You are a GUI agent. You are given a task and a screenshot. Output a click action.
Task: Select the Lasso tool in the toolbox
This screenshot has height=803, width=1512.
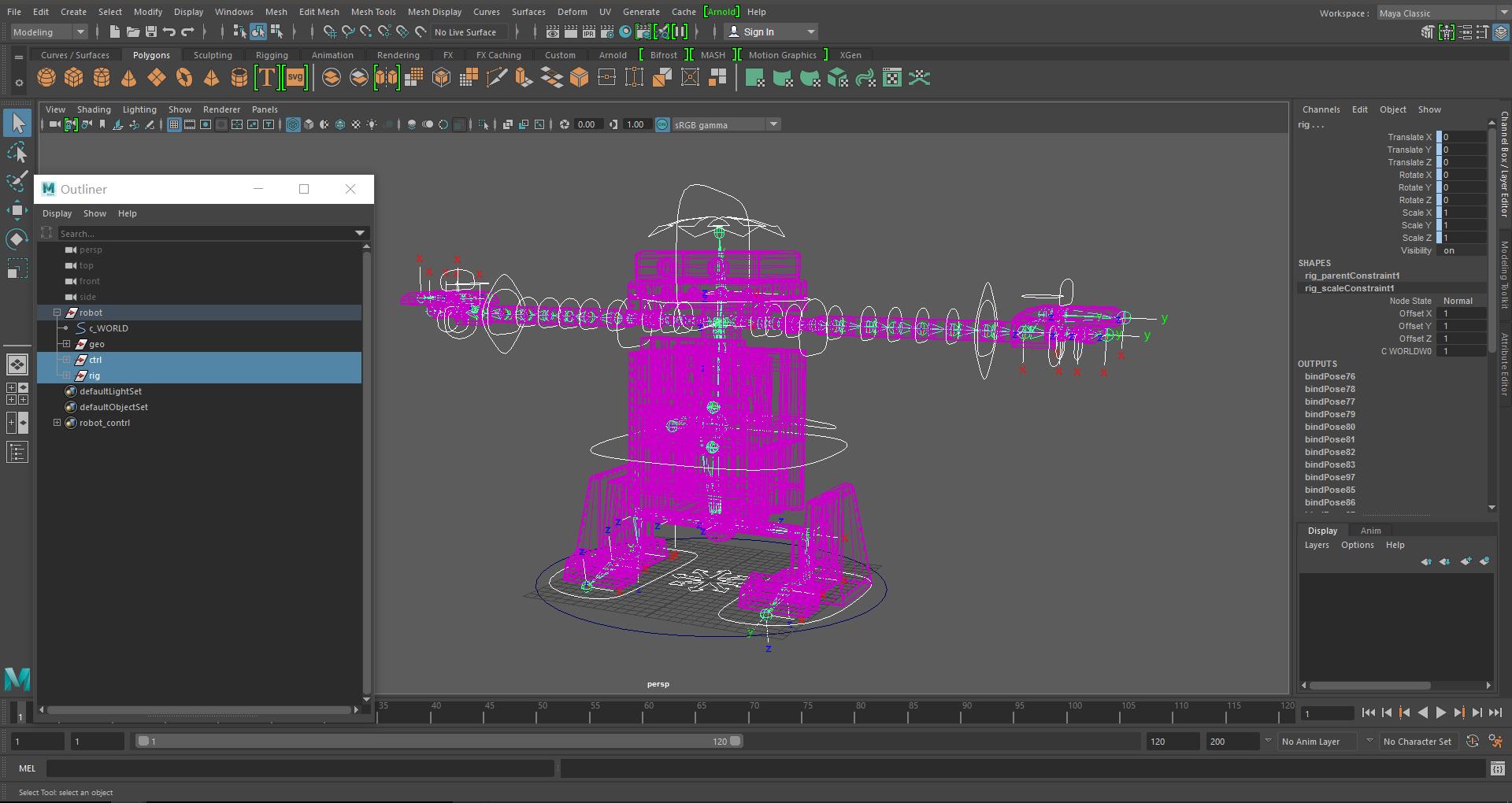tap(17, 152)
